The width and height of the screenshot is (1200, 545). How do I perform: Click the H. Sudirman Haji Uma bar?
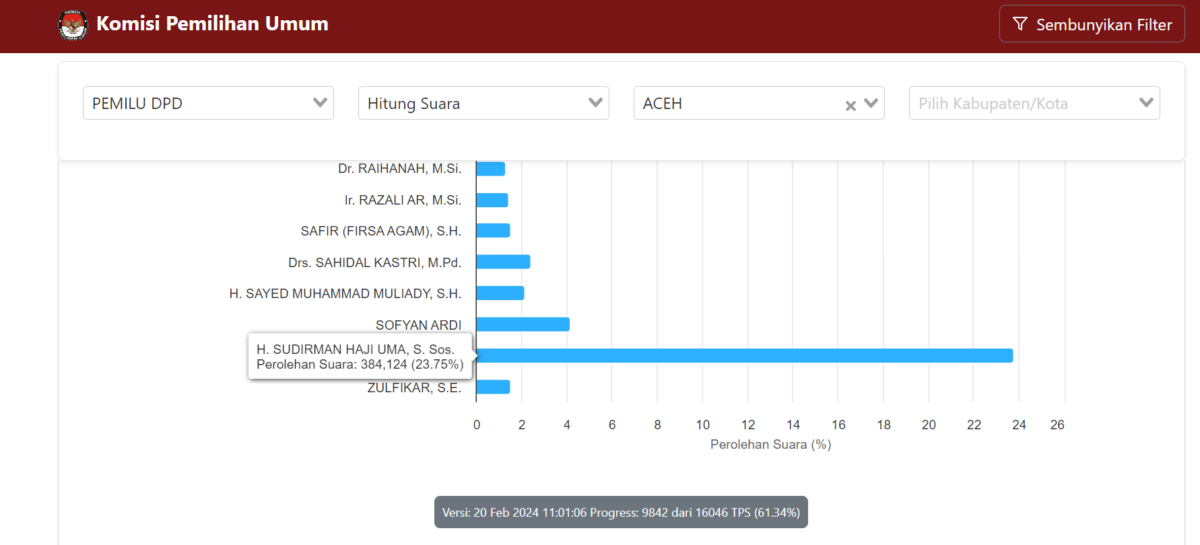tap(744, 355)
